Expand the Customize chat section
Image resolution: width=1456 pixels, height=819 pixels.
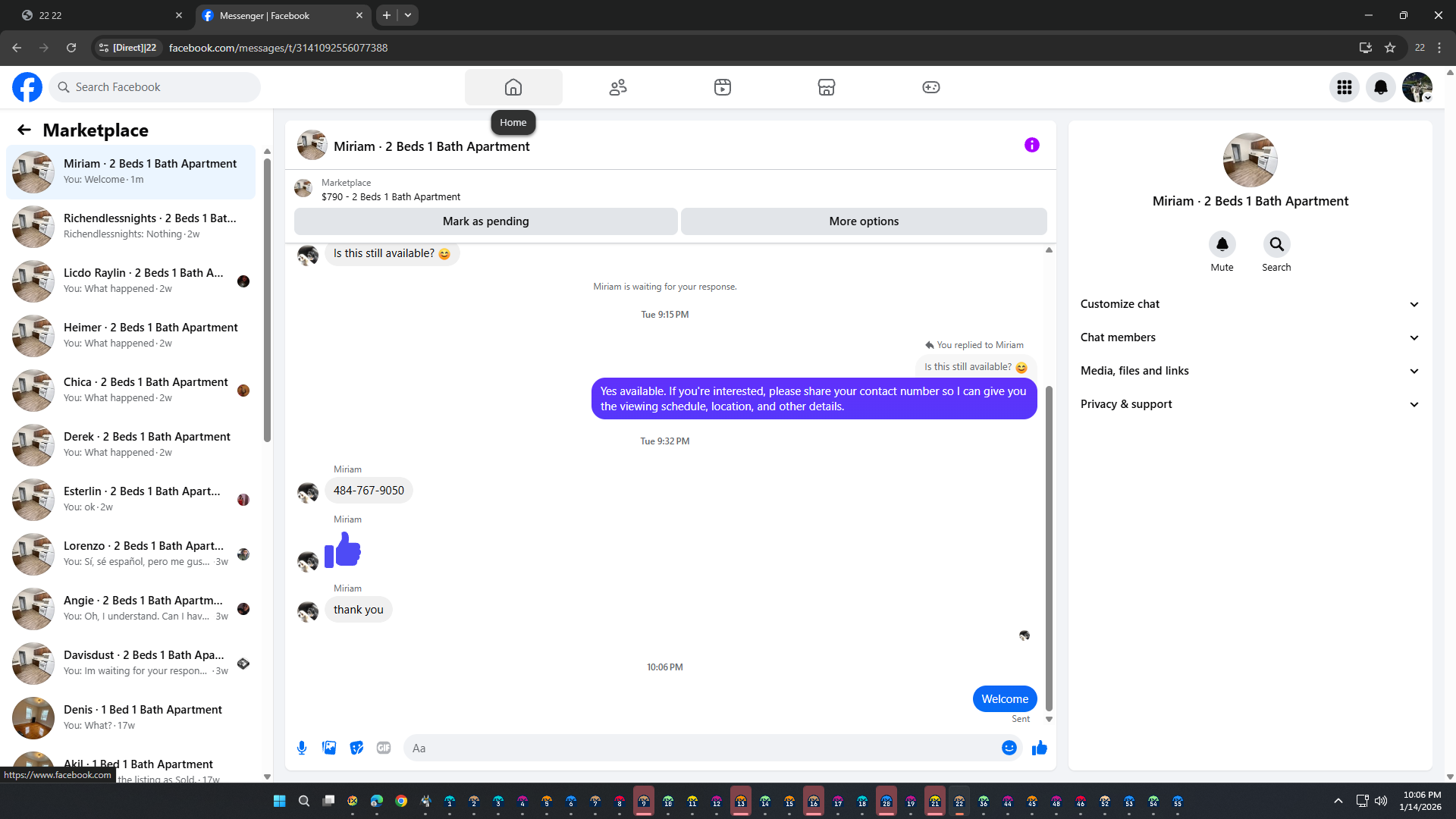coord(1250,304)
